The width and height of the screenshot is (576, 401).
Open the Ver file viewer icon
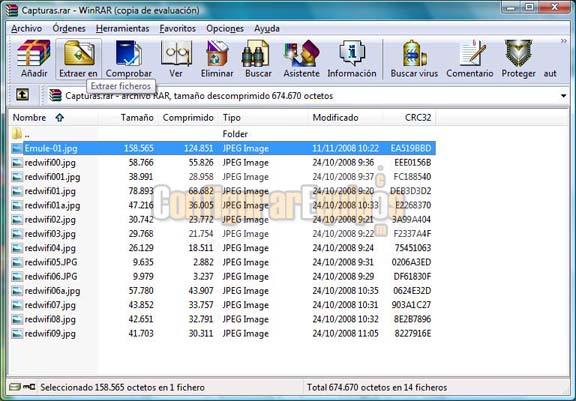click(x=176, y=53)
